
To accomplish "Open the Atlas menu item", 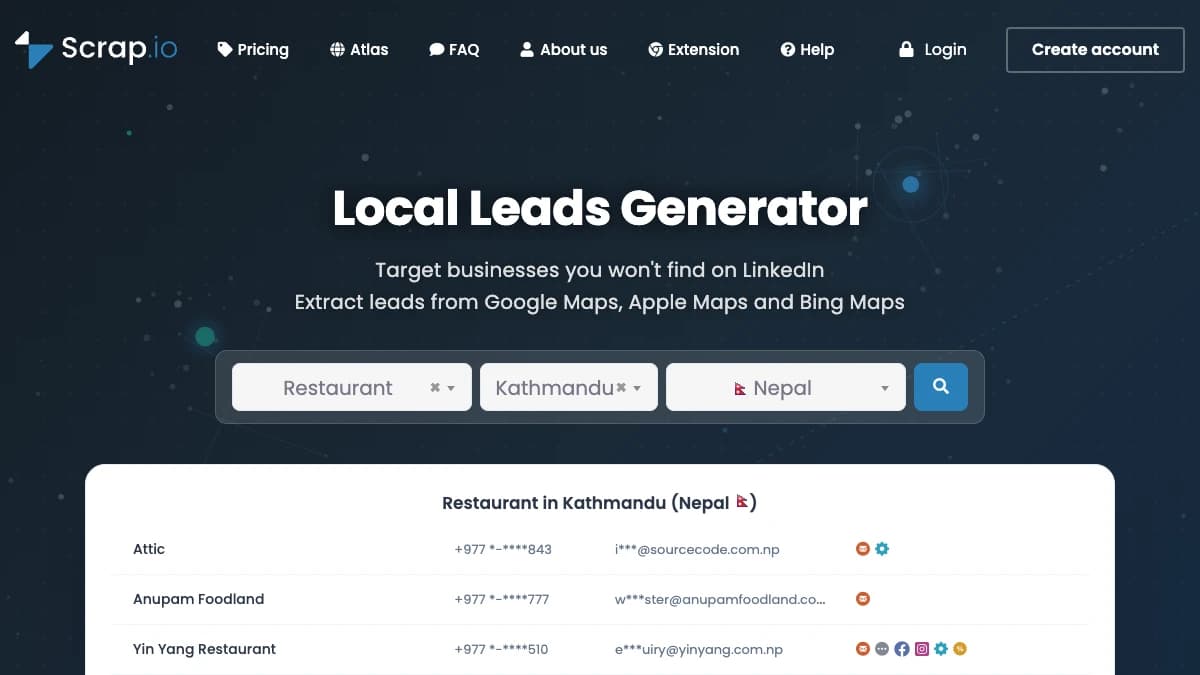I will tap(359, 49).
